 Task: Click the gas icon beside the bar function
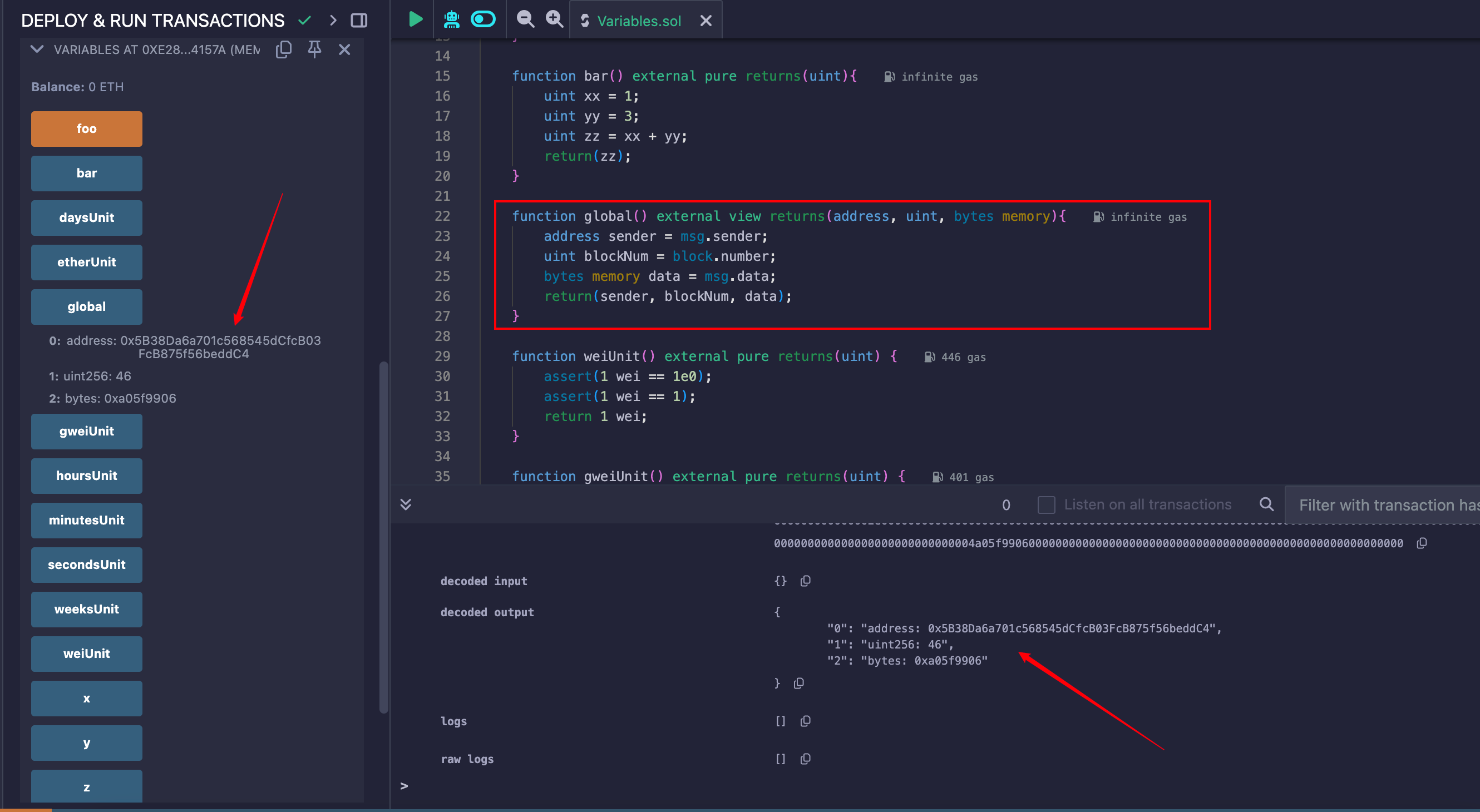point(889,77)
